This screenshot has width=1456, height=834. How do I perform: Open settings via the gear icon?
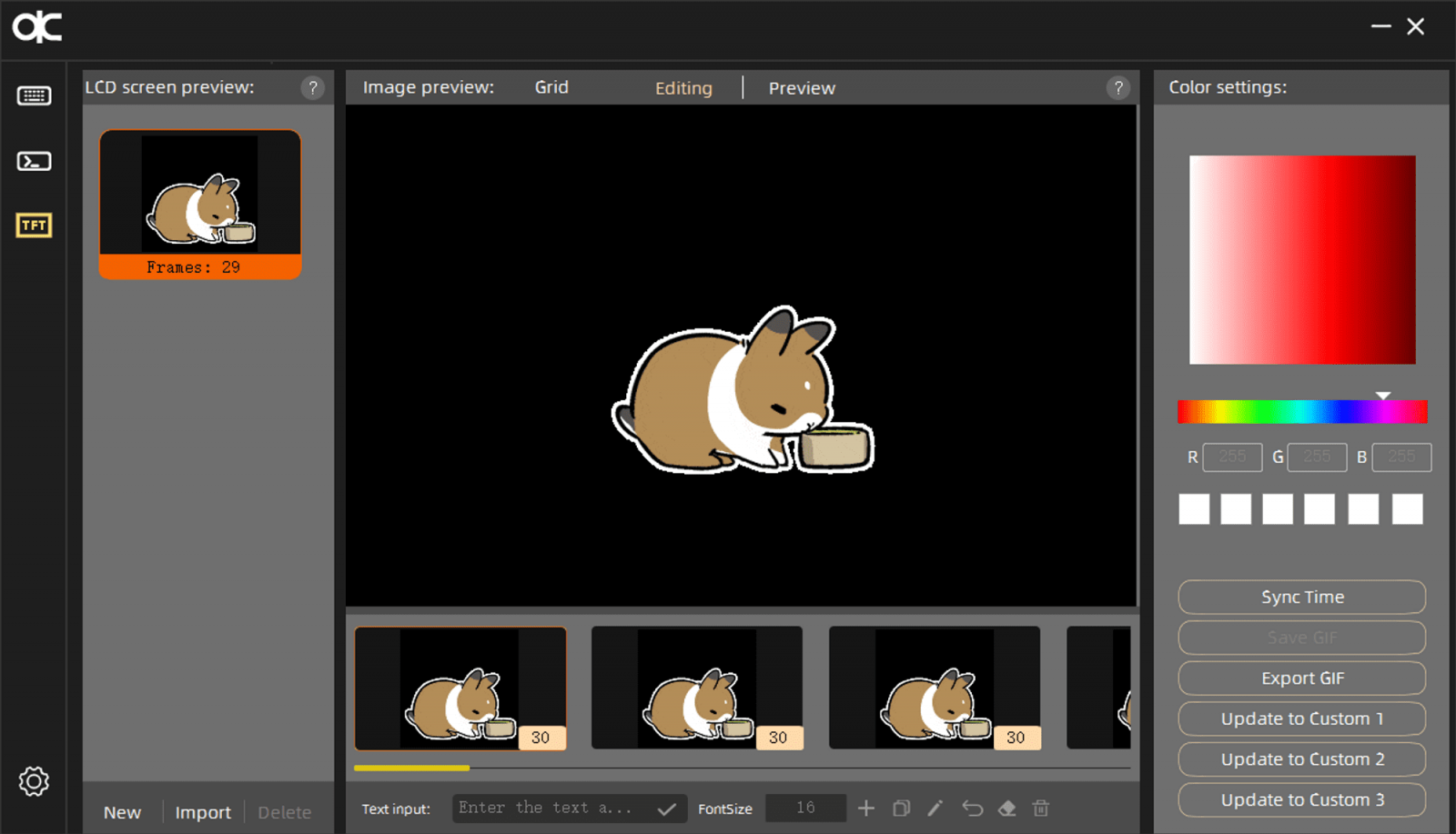coord(34,781)
